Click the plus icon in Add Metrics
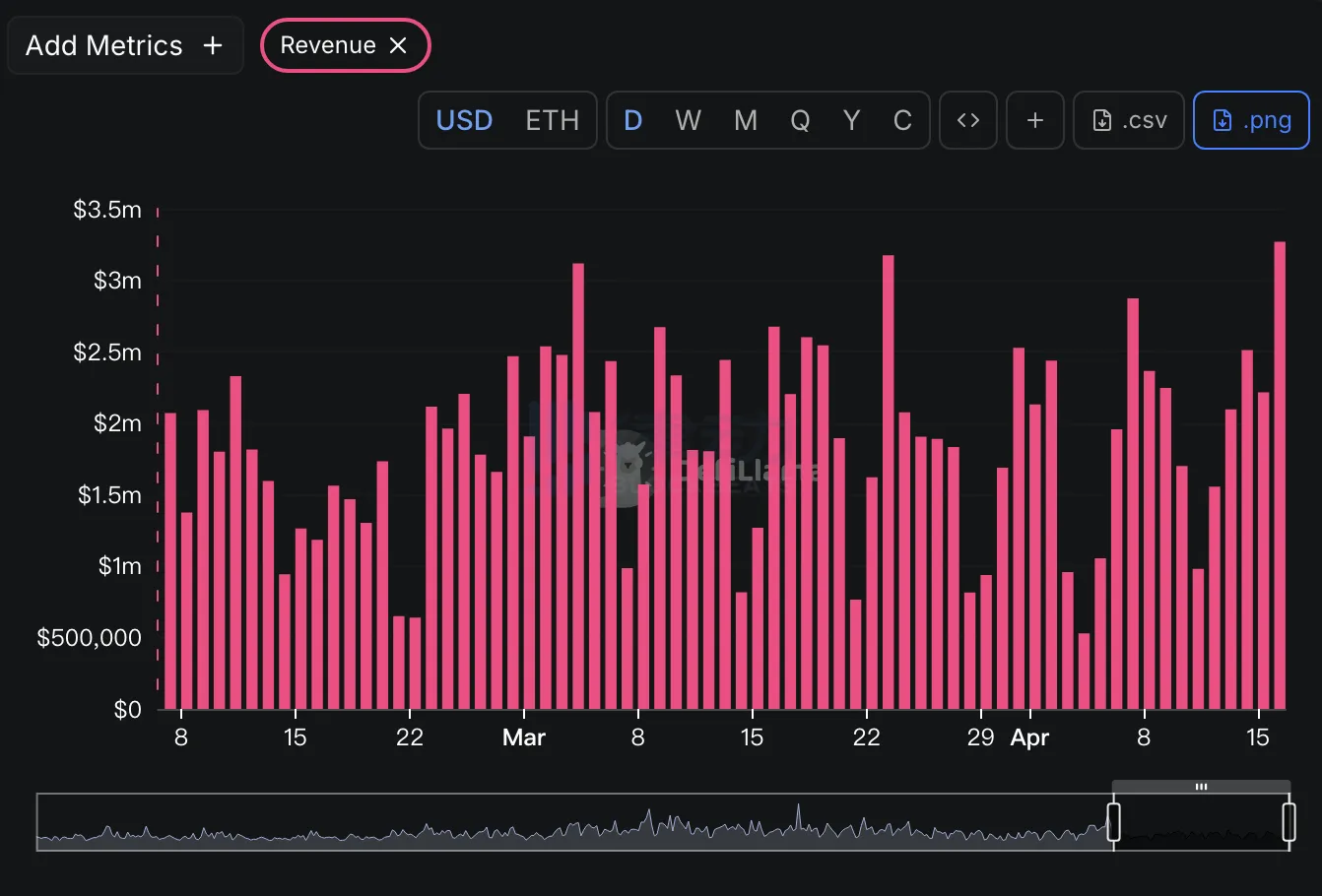The height and width of the screenshot is (896, 1322). coord(213,45)
